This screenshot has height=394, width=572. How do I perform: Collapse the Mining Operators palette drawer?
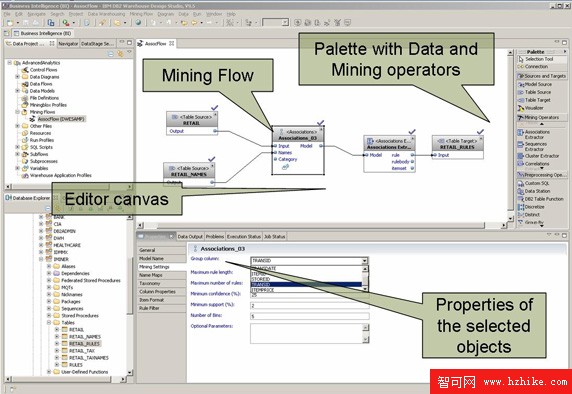(x=542, y=117)
